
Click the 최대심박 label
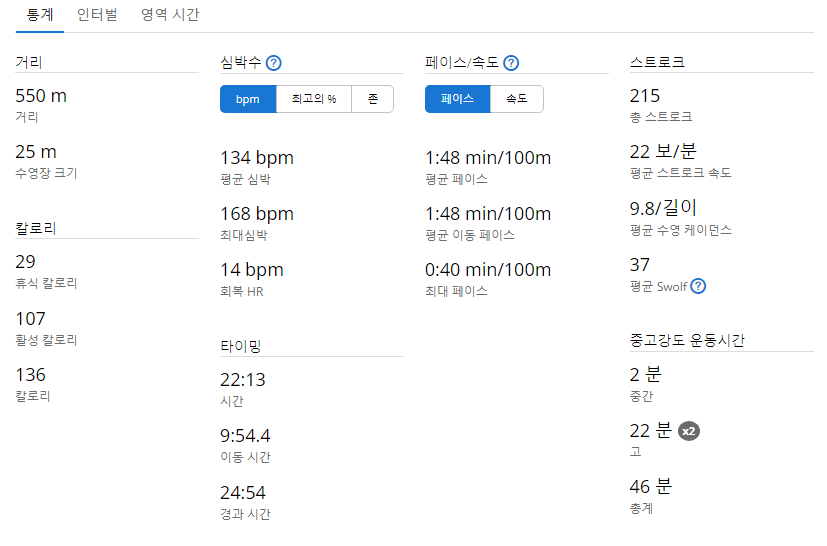(x=244, y=235)
